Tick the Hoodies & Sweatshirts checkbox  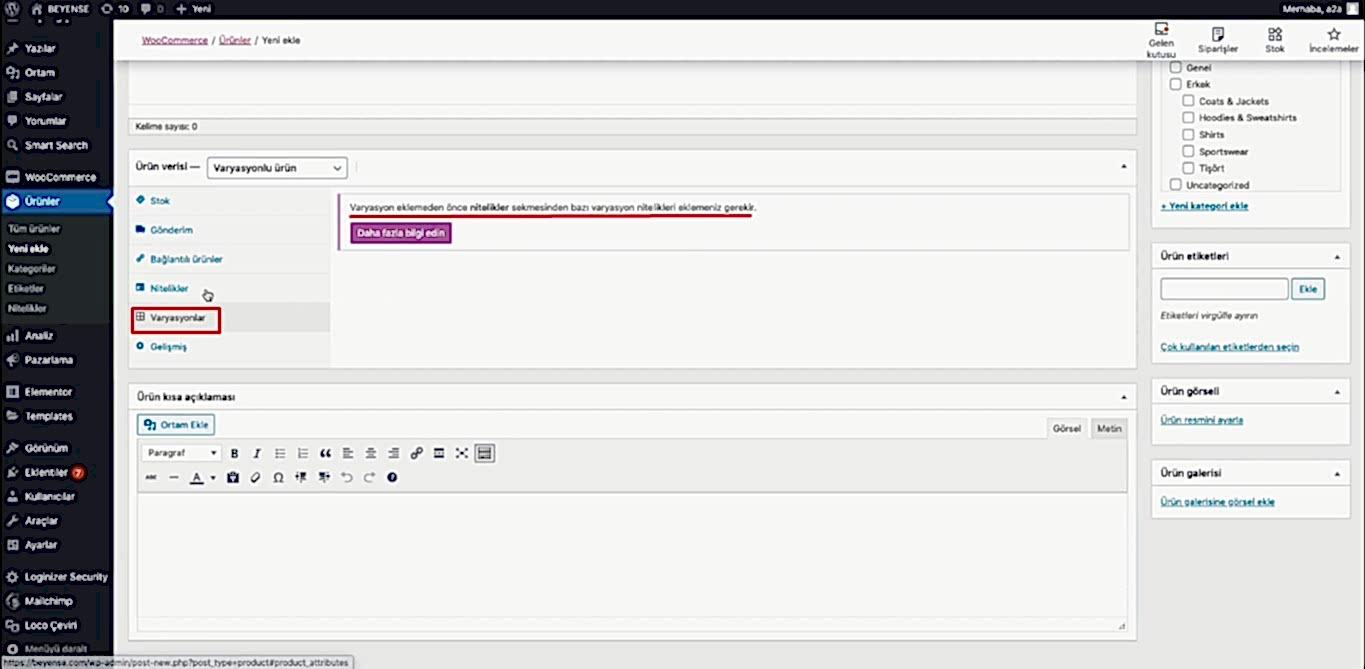pos(1189,118)
